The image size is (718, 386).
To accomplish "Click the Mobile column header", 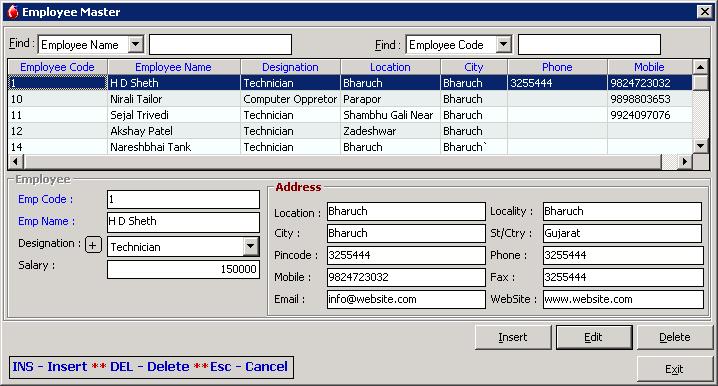I will pyautogui.click(x=649, y=67).
